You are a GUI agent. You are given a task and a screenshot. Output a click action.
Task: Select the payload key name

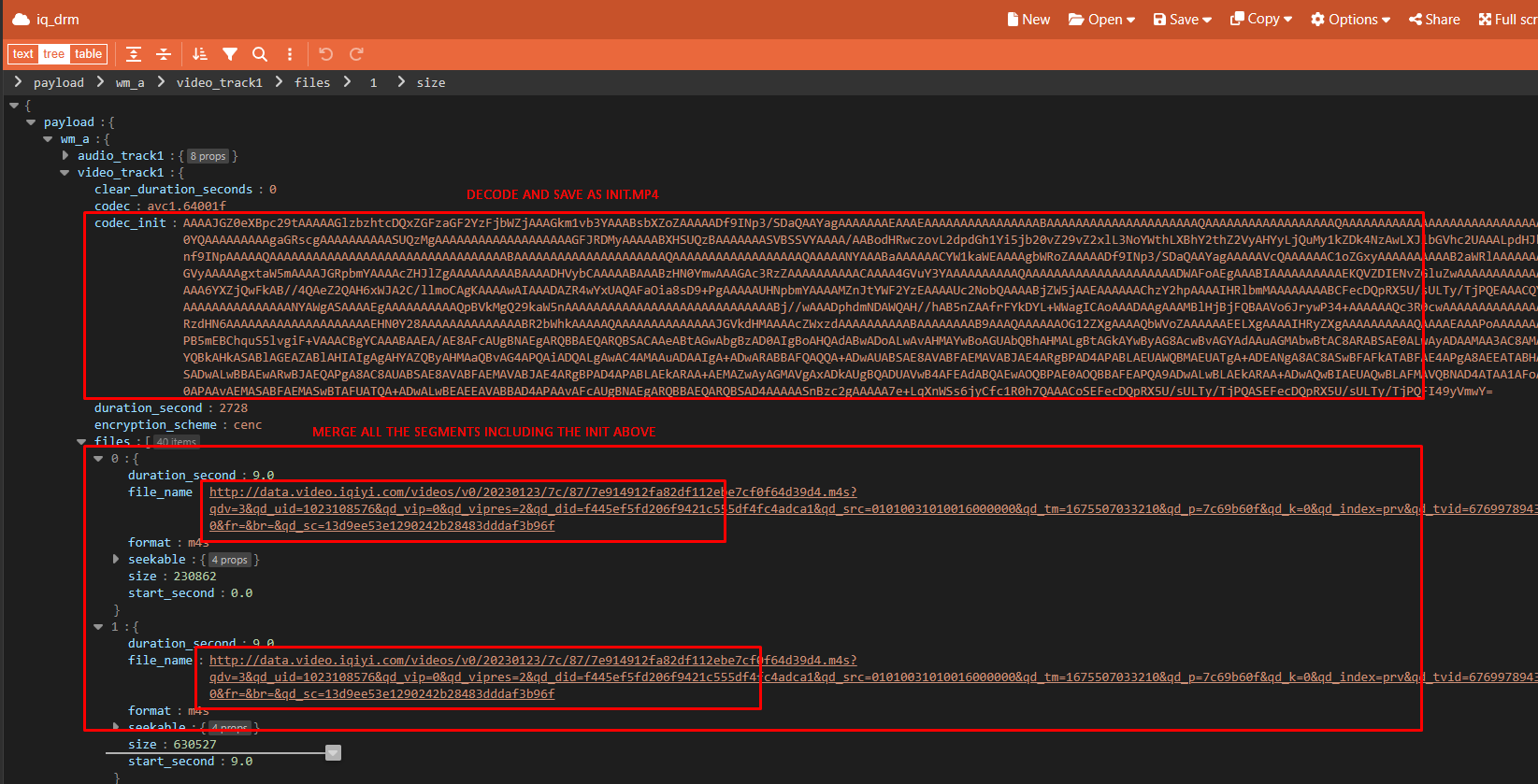[69, 122]
